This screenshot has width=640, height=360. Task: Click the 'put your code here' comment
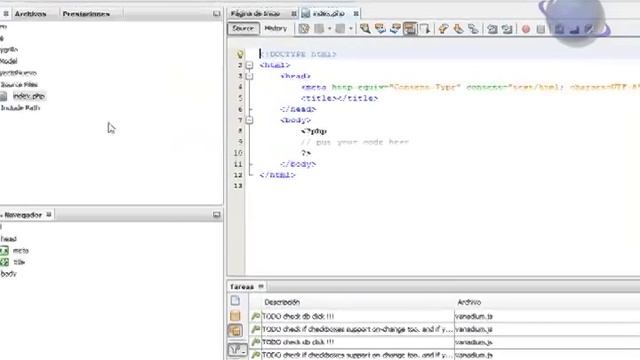(355, 142)
